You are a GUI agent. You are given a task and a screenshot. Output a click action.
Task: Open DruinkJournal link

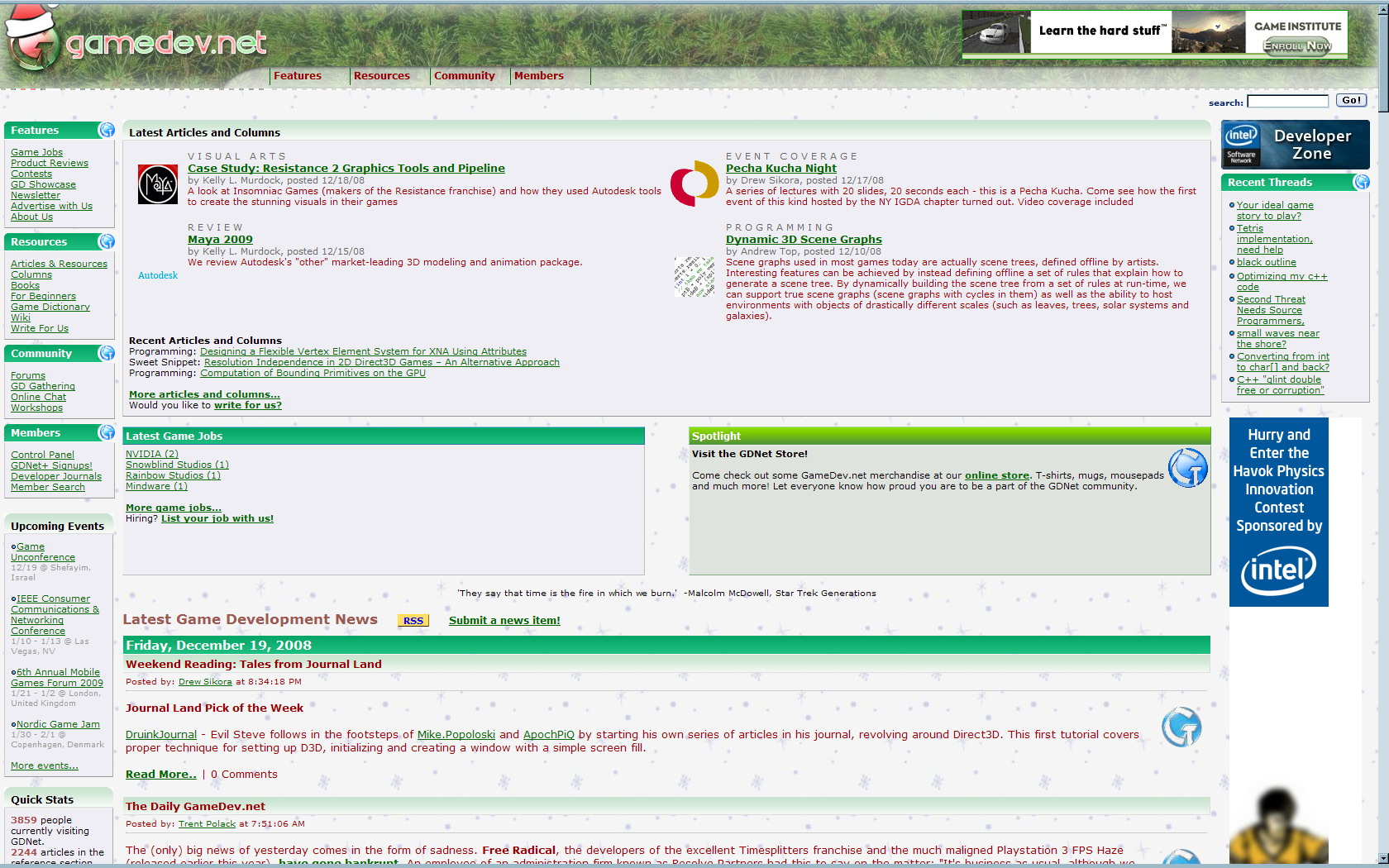coord(161,734)
